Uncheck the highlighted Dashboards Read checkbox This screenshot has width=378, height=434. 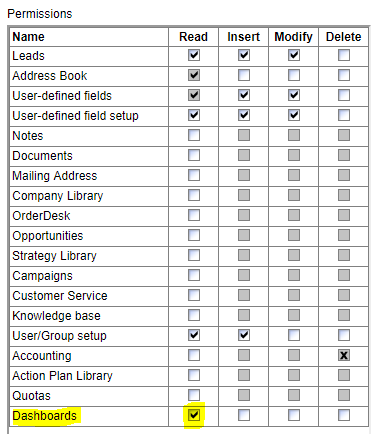194,415
